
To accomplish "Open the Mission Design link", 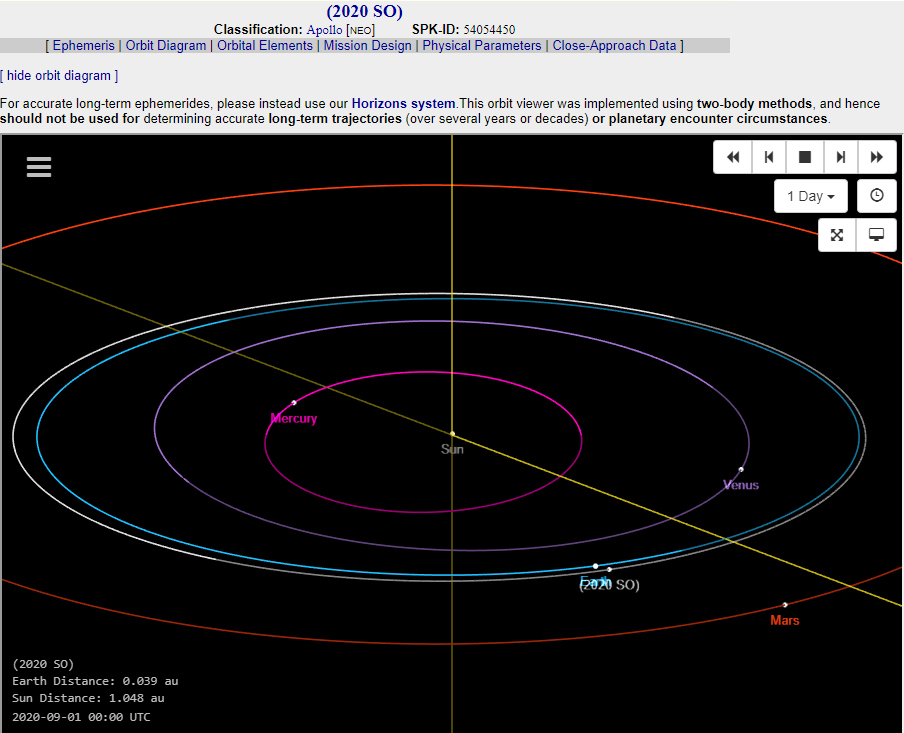I will tap(367, 46).
